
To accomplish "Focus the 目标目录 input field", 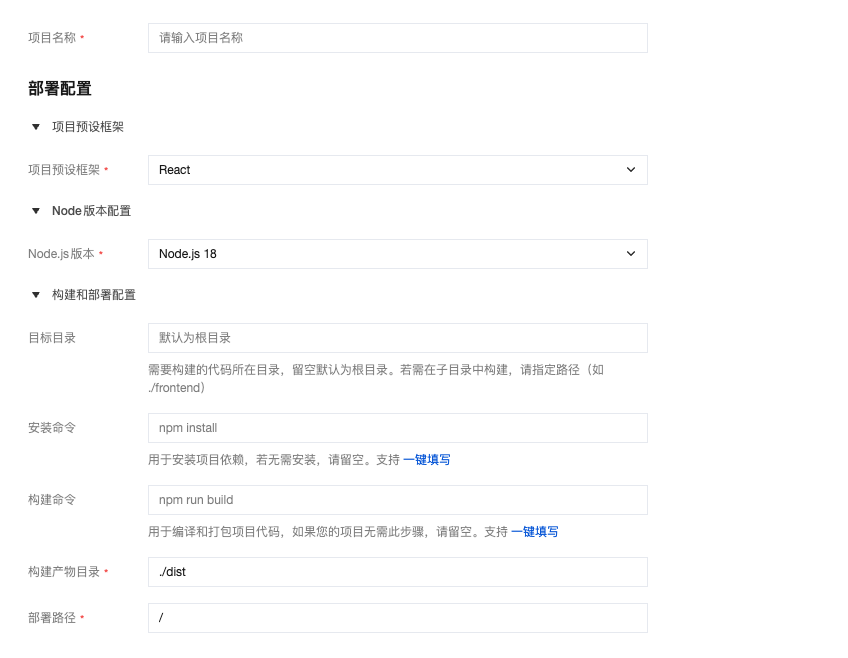I will pos(396,338).
